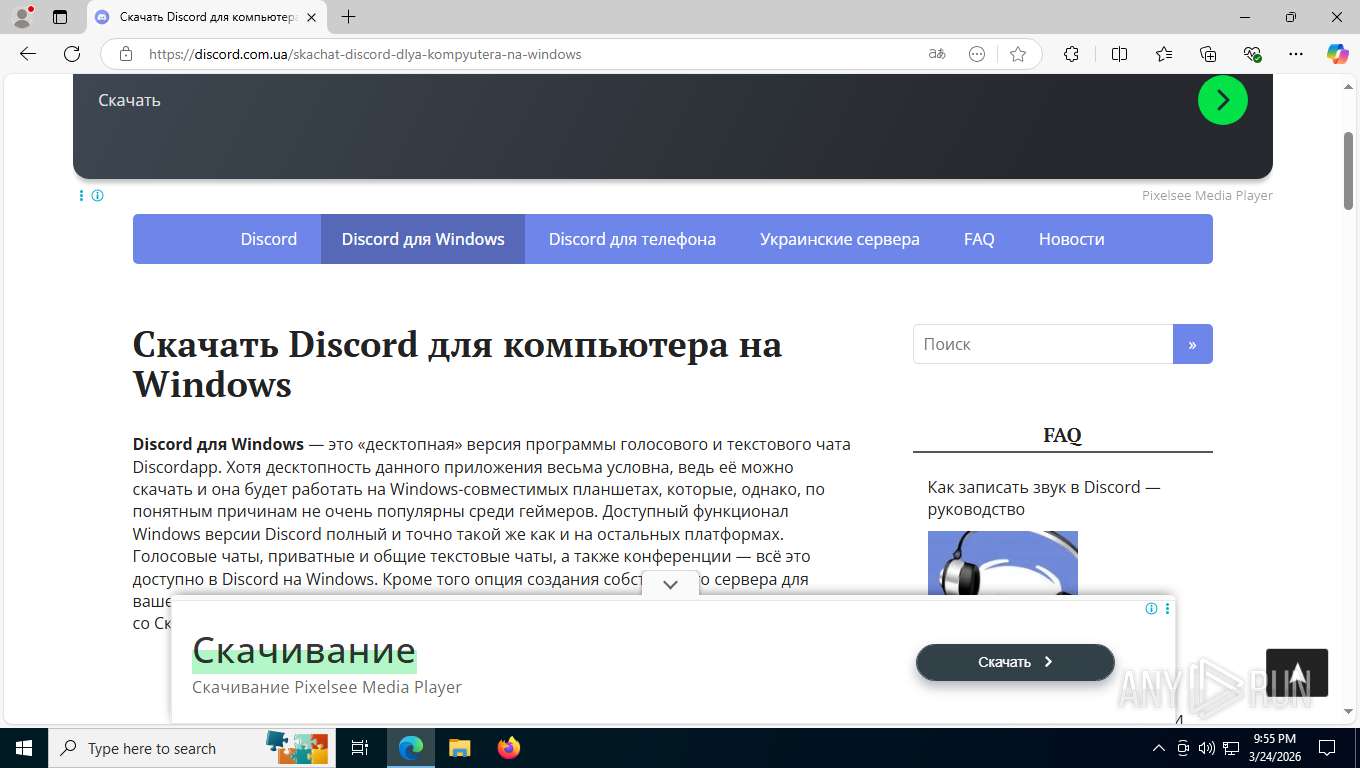Open the favorites list
This screenshot has height=768, width=1360.
[x=1164, y=54]
